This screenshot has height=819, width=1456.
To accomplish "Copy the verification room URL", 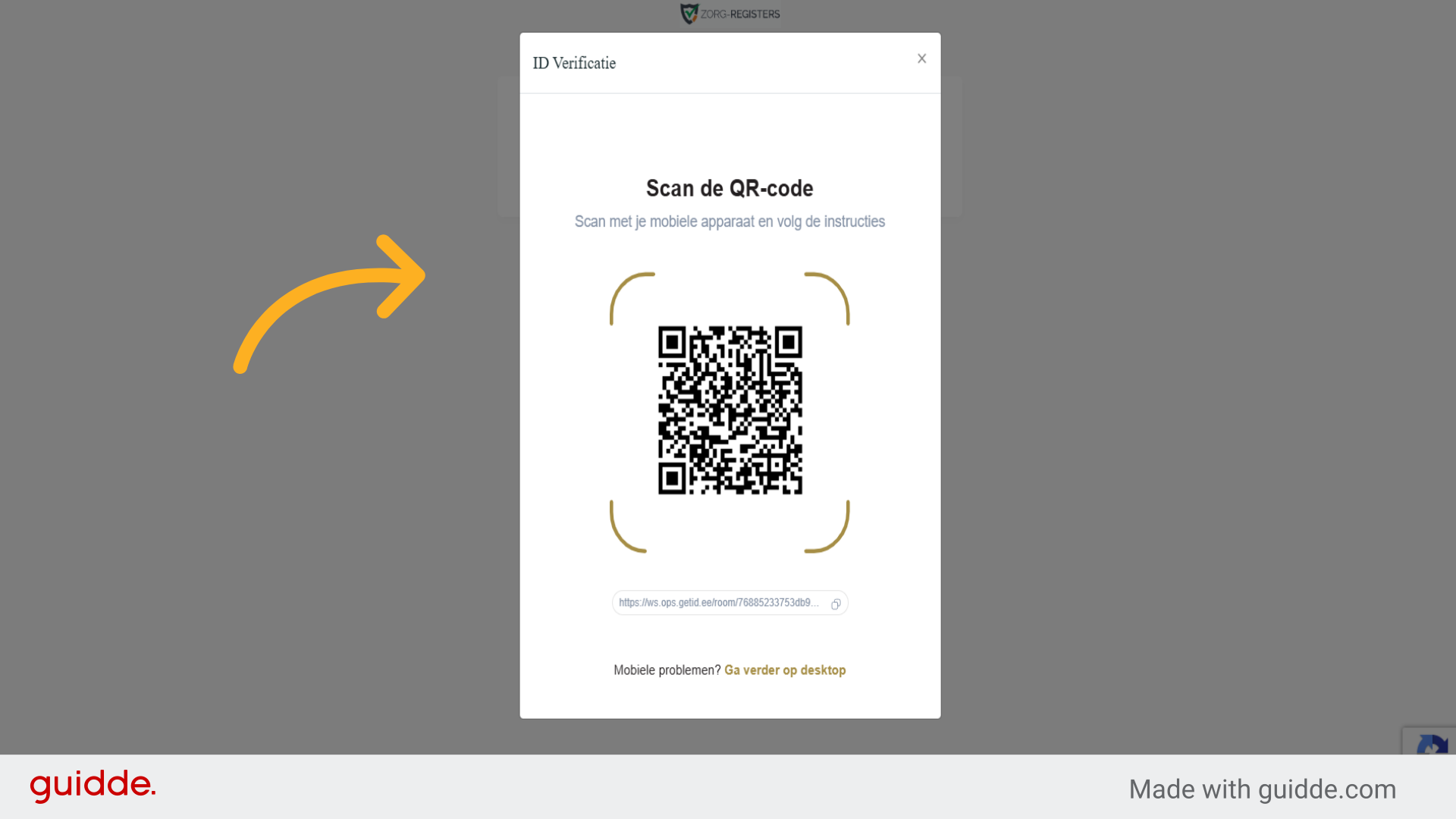I will [836, 604].
